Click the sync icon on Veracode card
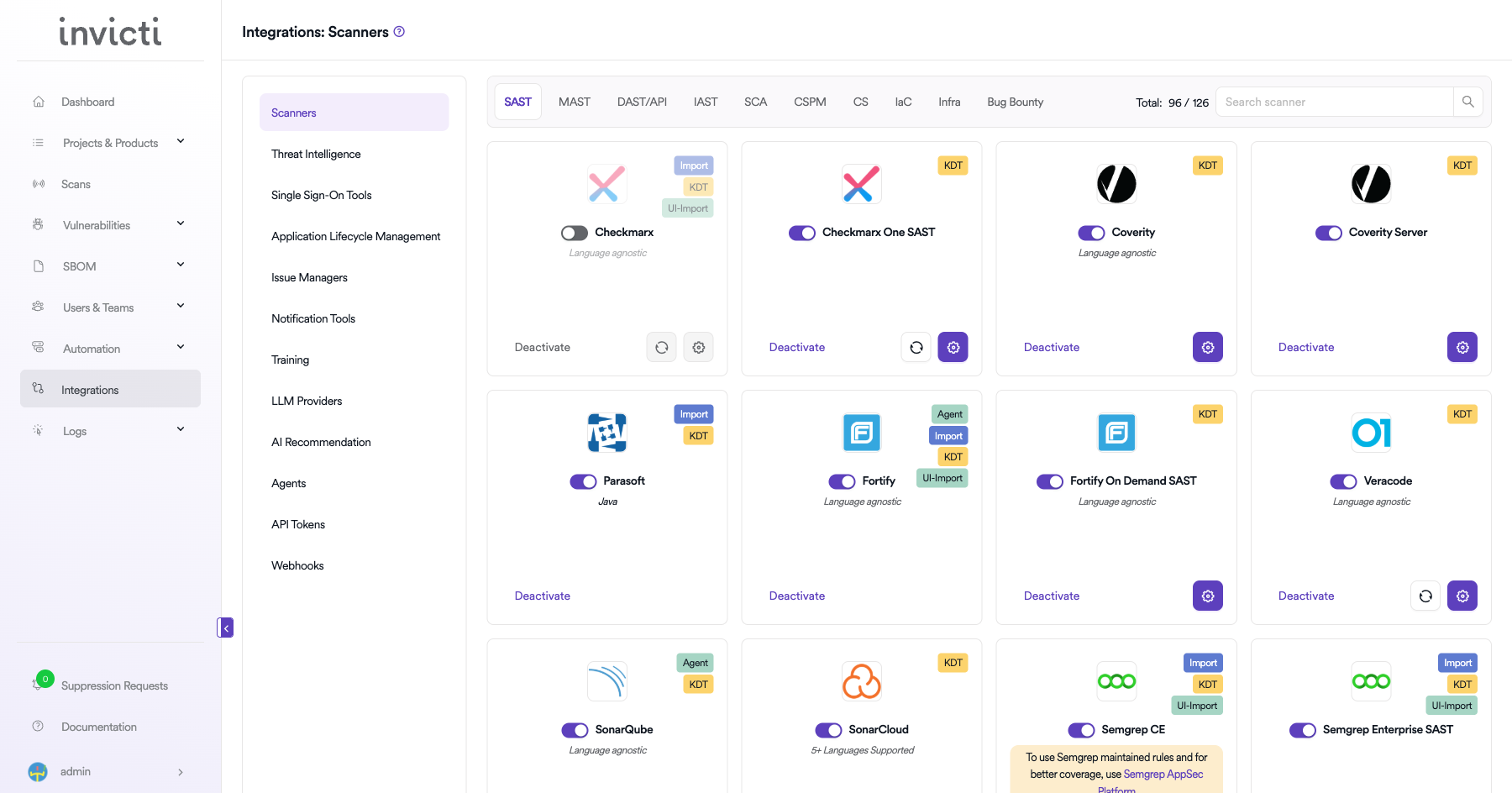 pyautogui.click(x=1425, y=596)
